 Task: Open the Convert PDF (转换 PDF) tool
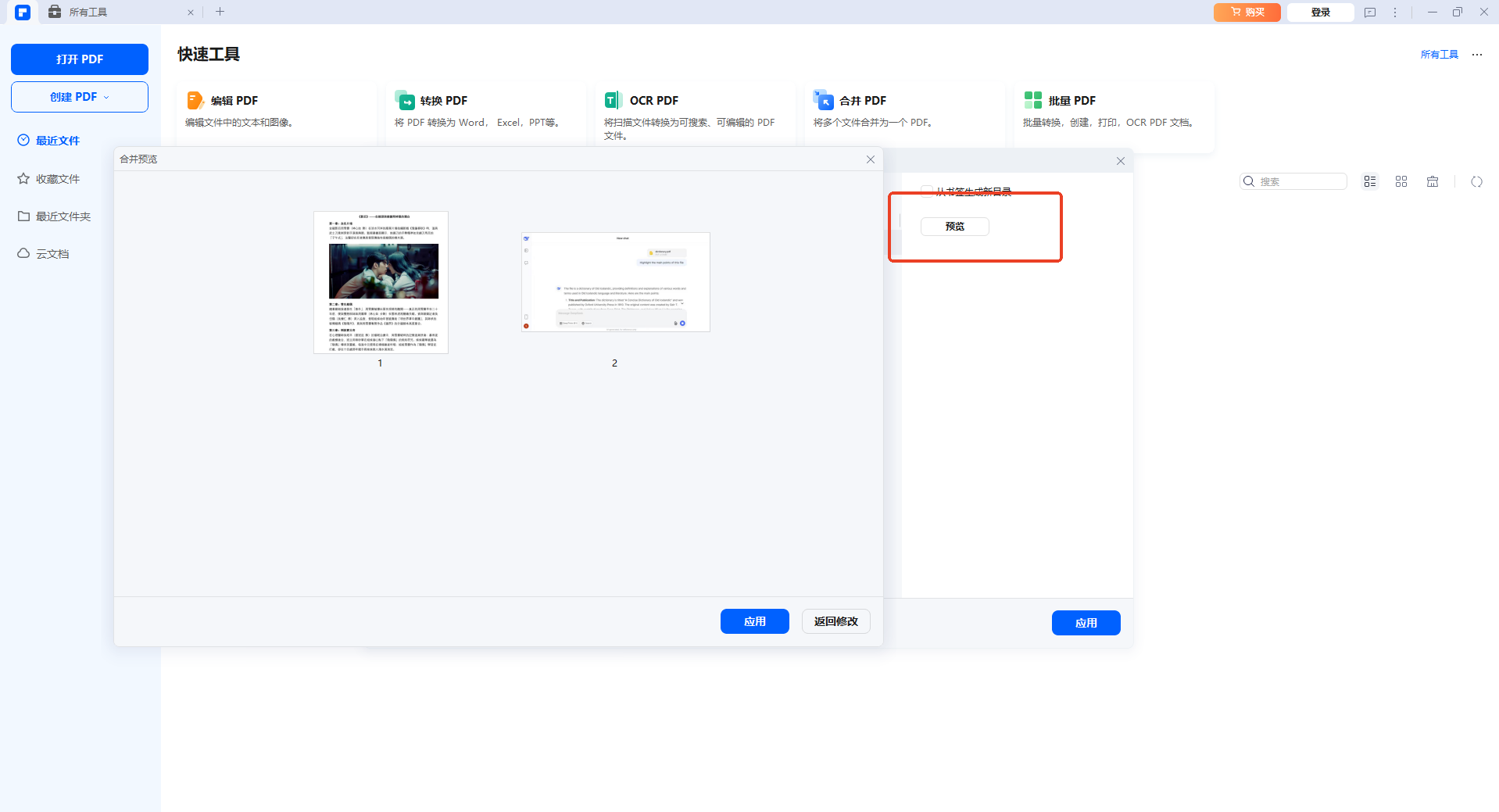click(405, 101)
